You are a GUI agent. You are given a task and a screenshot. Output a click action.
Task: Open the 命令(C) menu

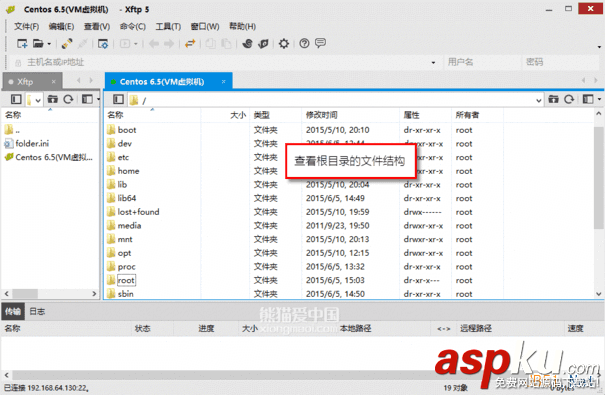click(x=133, y=26)
